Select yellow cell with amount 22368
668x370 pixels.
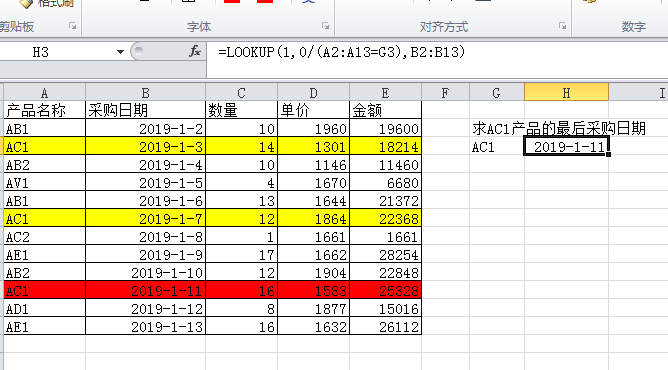click(x=385, y=218)
